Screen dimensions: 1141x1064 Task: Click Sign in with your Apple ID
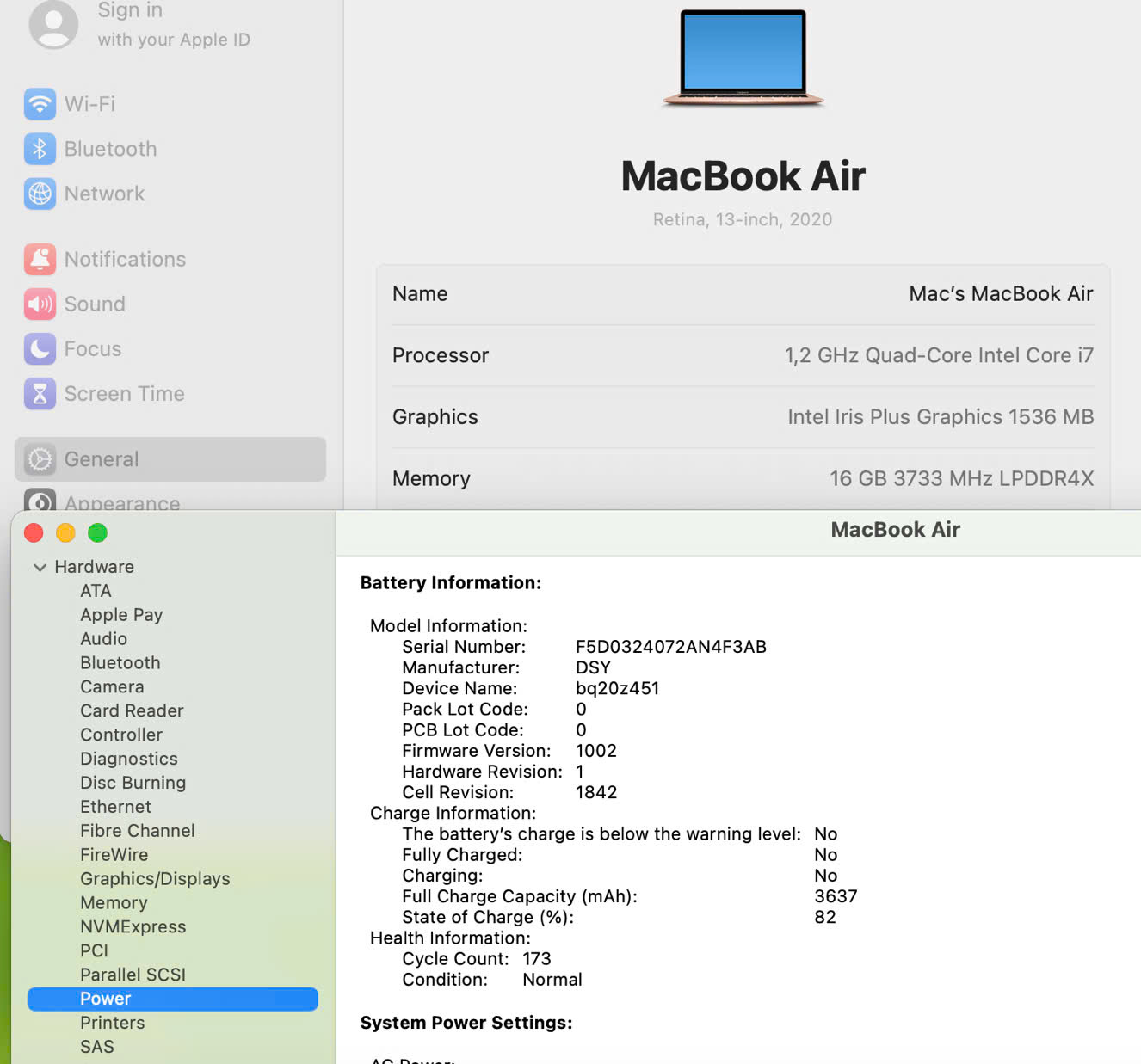[173, 24]
